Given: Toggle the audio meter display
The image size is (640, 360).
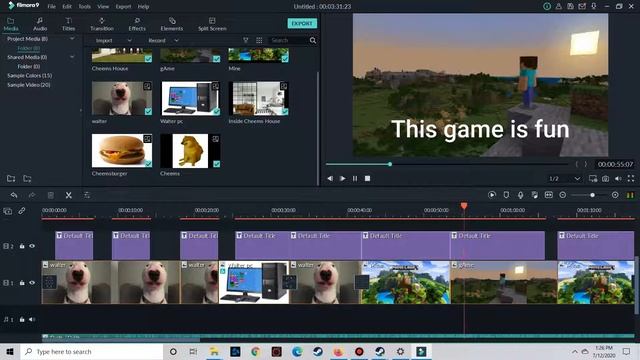Looking at the screenshot, I should click(x=630, y=195).
